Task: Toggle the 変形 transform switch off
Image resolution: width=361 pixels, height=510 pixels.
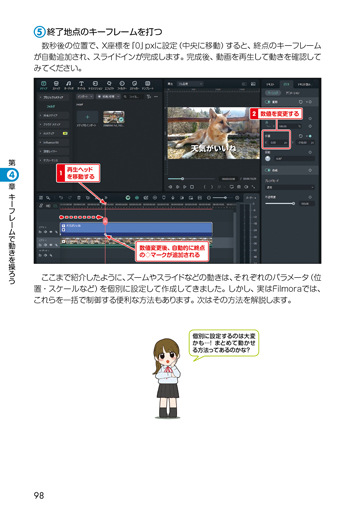Action: click(x=267, y=102)
